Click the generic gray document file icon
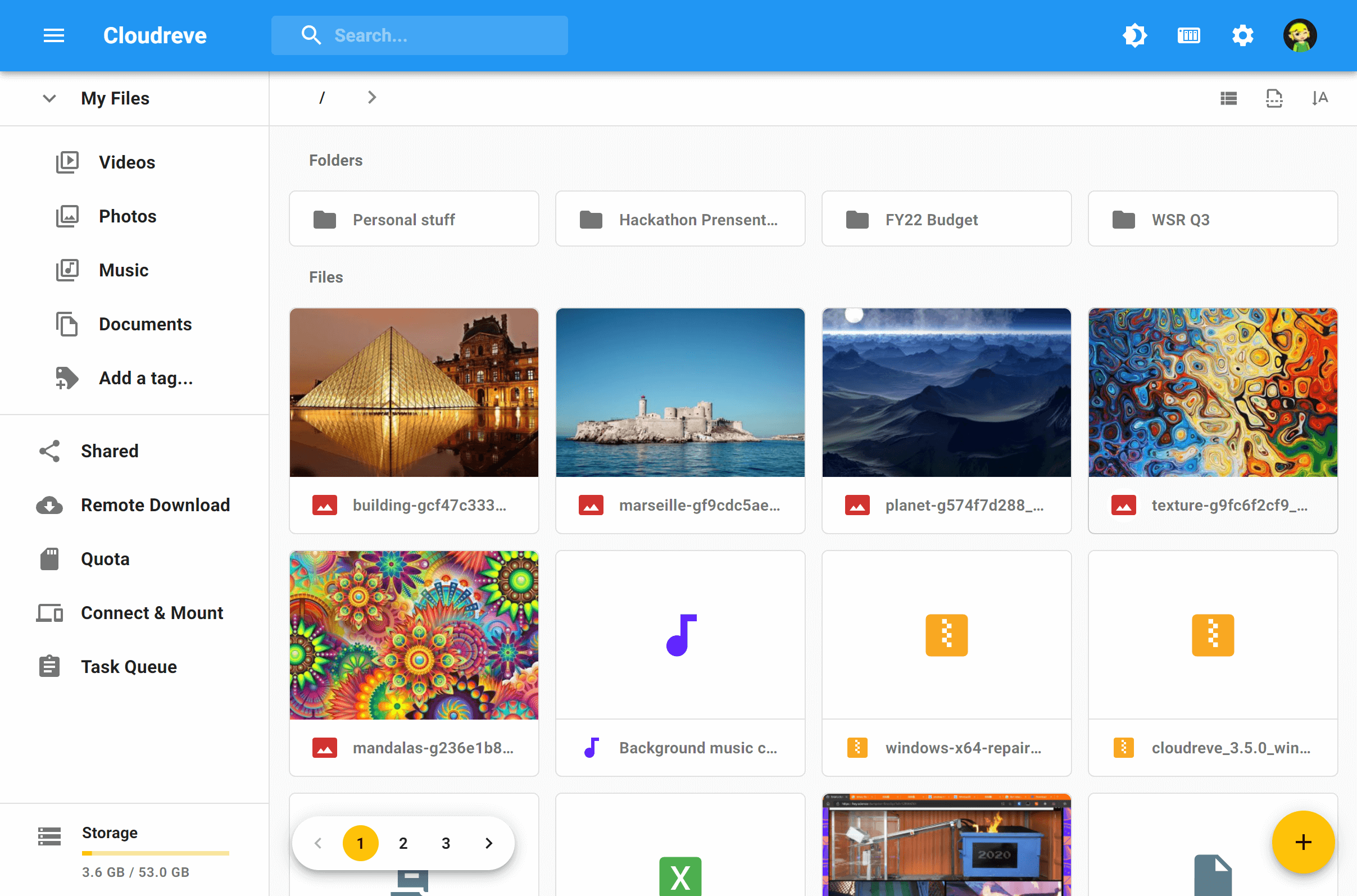Image resolution: width=1357 pixels, height=896 pixels. point(1213,875)
